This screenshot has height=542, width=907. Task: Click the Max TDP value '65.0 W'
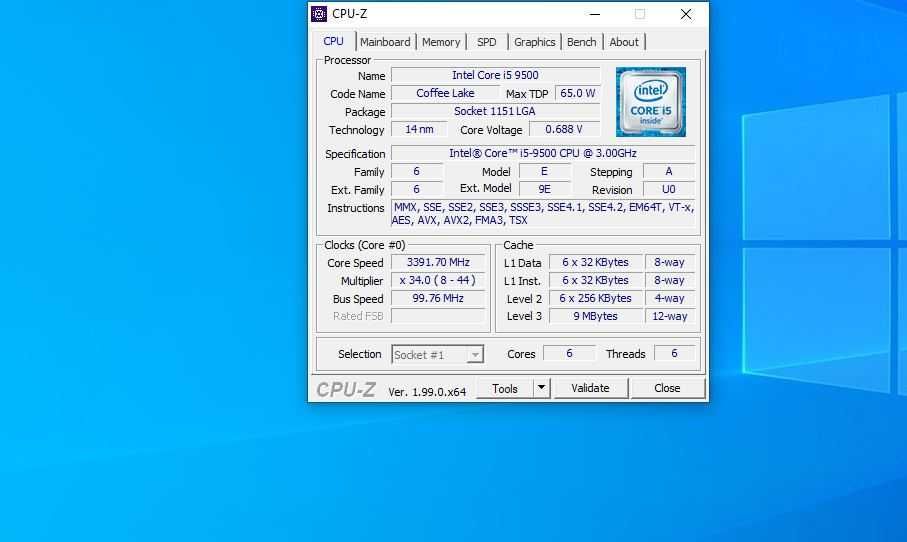point(577,93)
